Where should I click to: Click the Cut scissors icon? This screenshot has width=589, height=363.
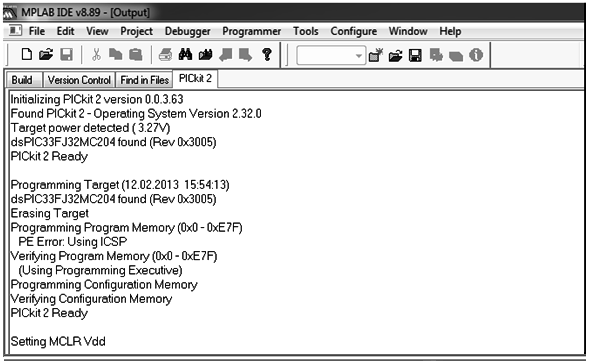[97, 55]
